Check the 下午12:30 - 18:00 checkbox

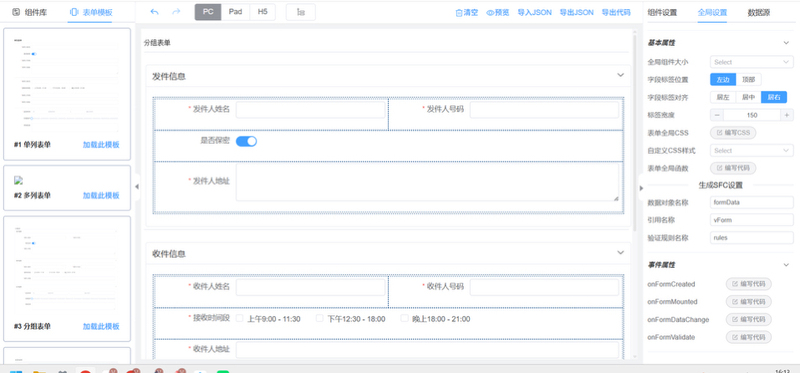click(320, 319)
